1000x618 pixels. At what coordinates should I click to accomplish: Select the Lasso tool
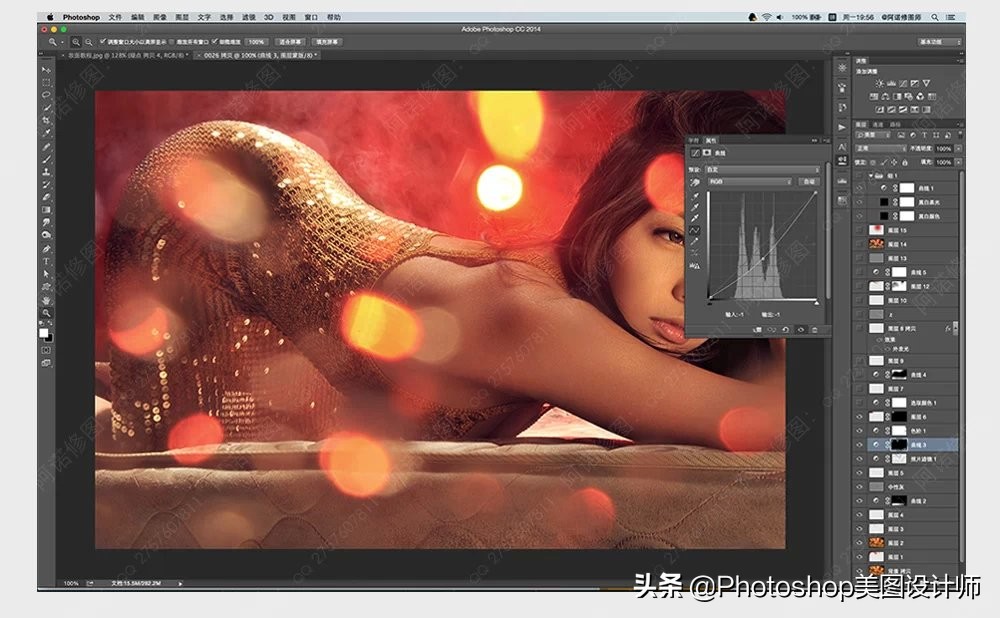click(x=47, y=95)
